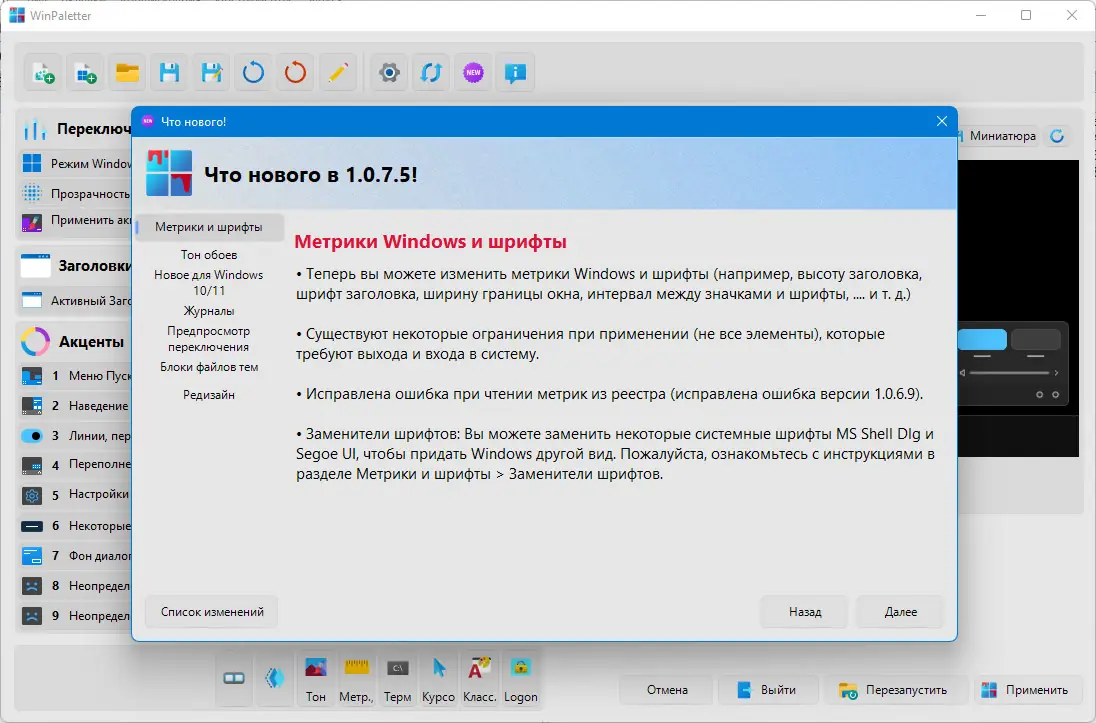Click the blue floppy Save icon
Screen dimensions: 1096x723
[x=169, y=73]
